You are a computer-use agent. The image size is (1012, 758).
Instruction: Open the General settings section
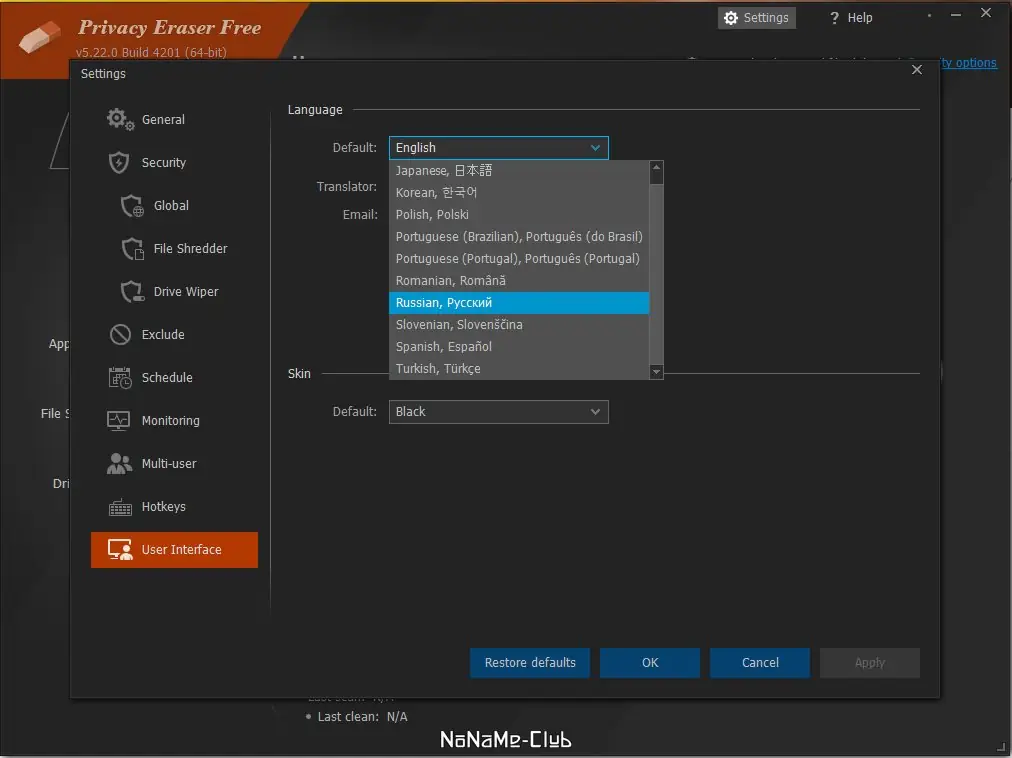161,119
